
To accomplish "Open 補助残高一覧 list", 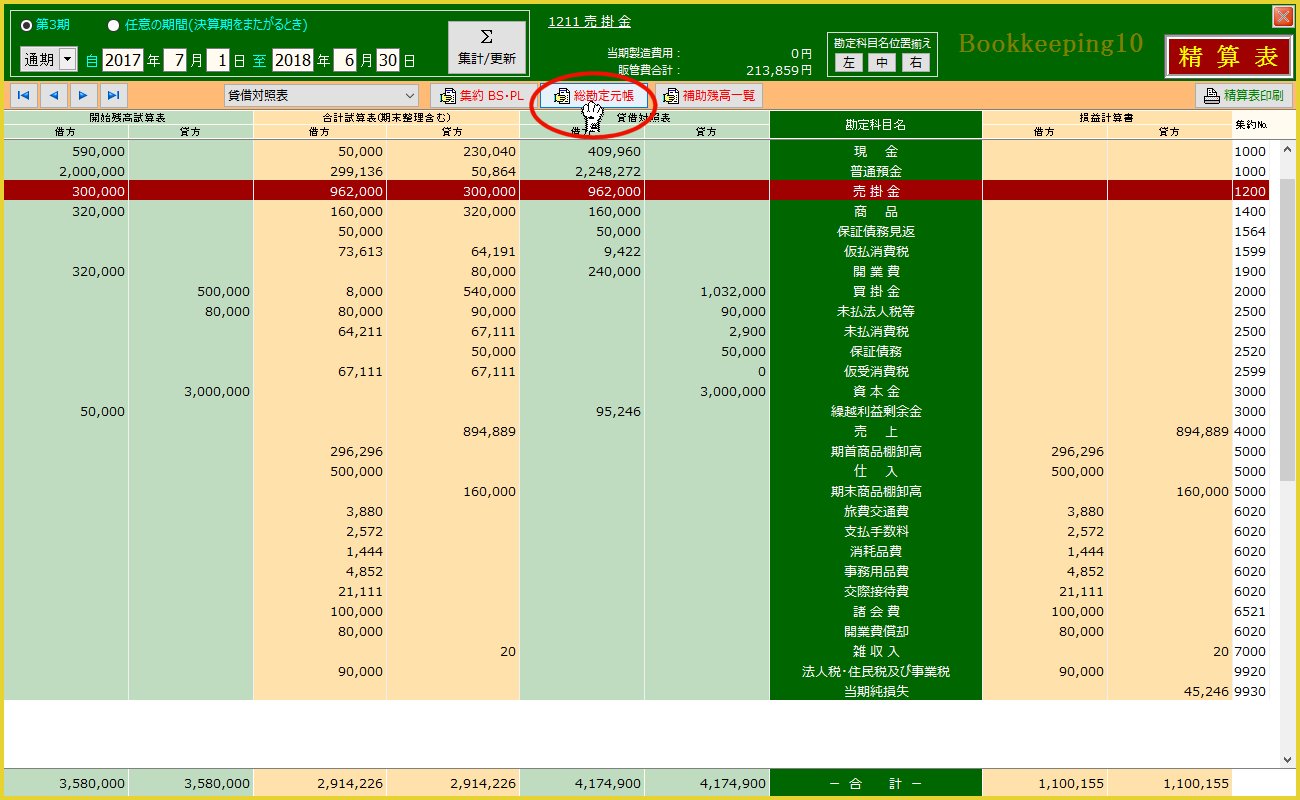I will click(710, 95).
